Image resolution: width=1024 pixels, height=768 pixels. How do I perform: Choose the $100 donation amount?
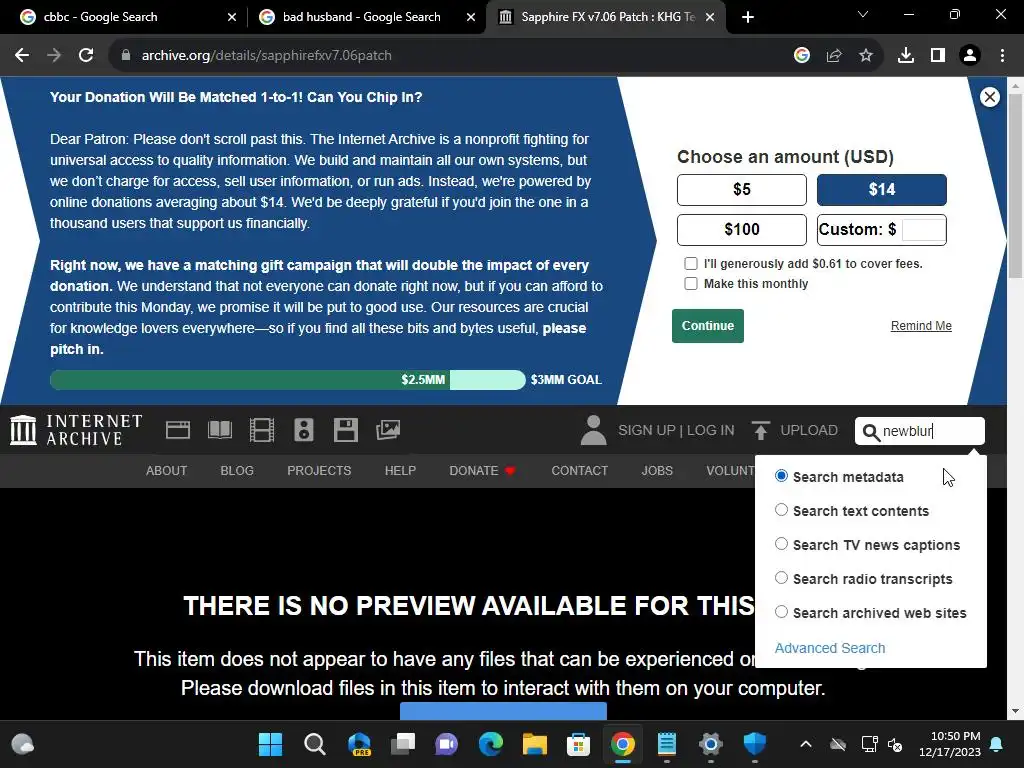[742, 230]
